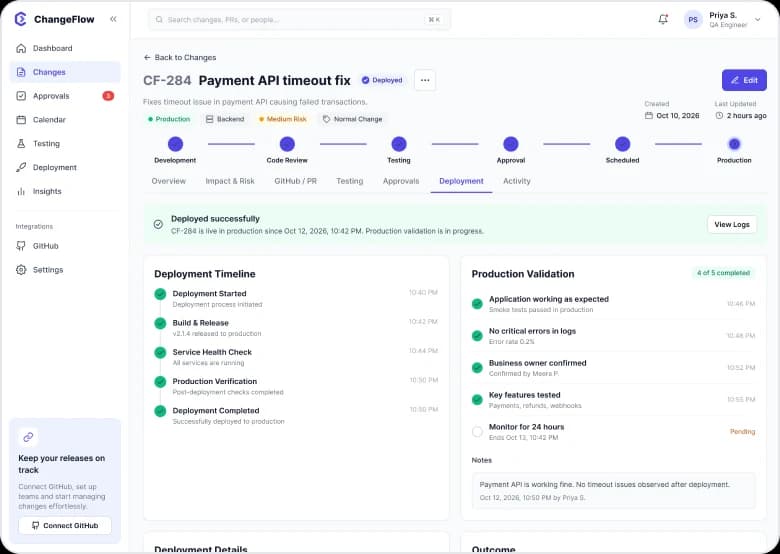The width and height of the screenshot is (780, 554).
Task: Click the PS user avatar
Action: (x=693, y=20)
